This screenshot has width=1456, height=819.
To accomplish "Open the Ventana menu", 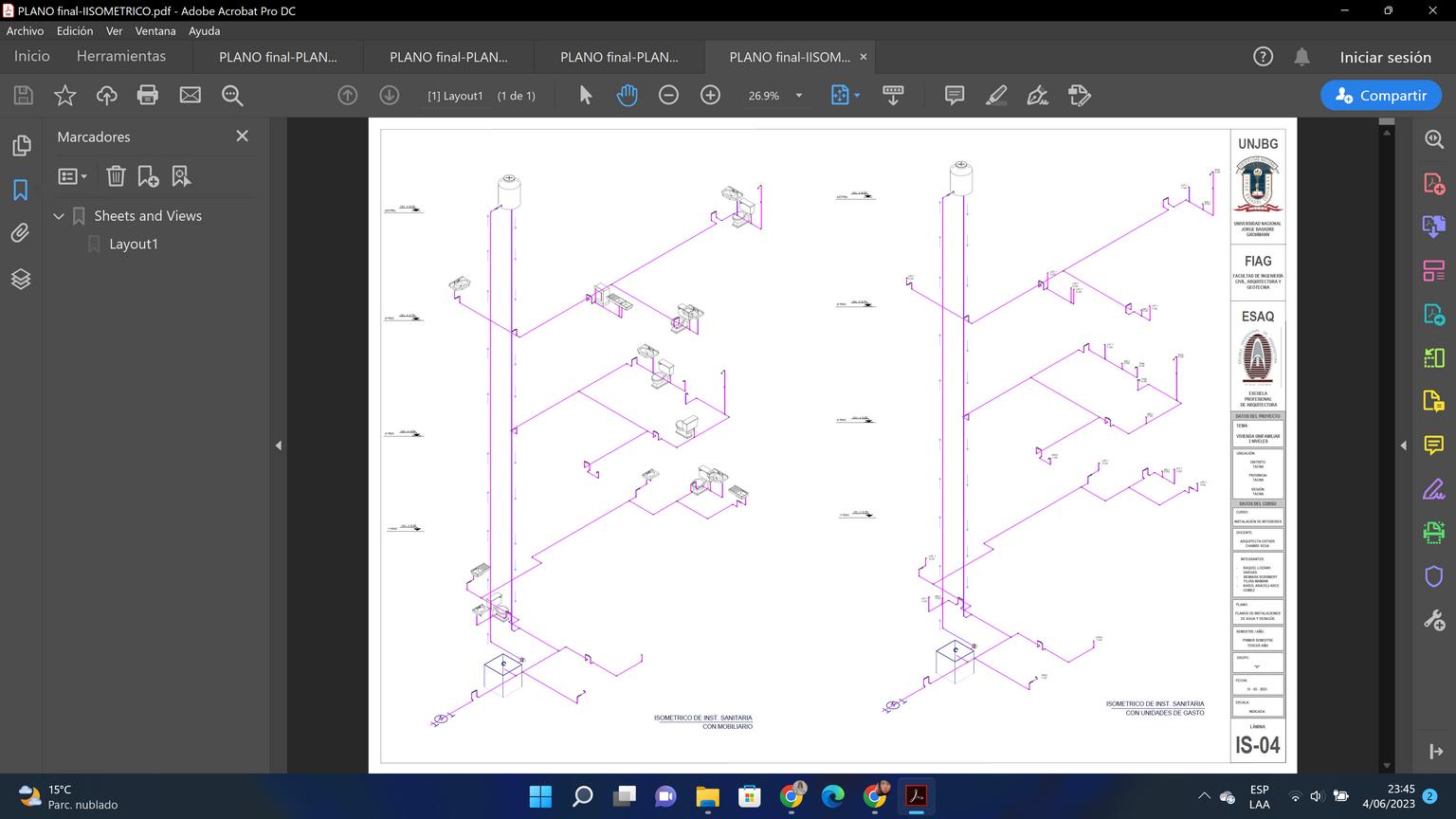I will (155, 30).
